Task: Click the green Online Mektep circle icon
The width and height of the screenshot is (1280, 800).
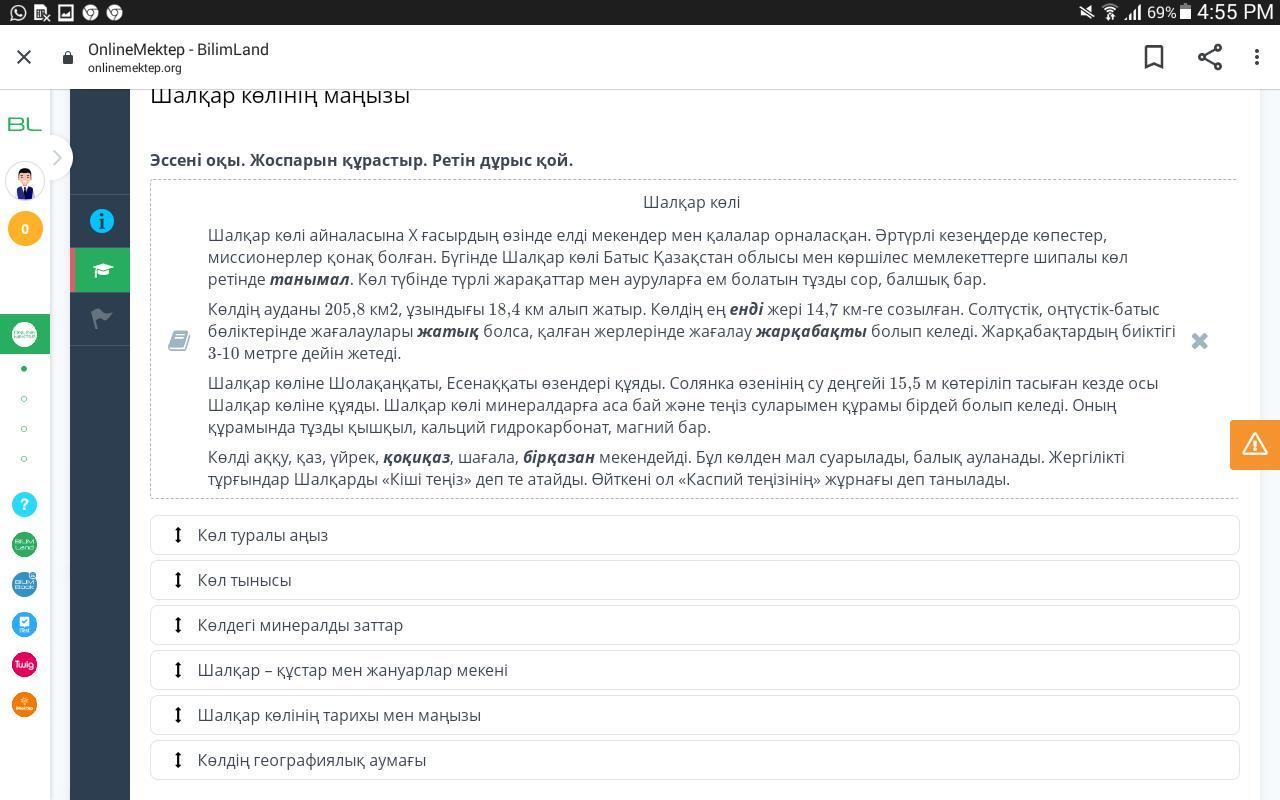Action: [x=24, y=334]
